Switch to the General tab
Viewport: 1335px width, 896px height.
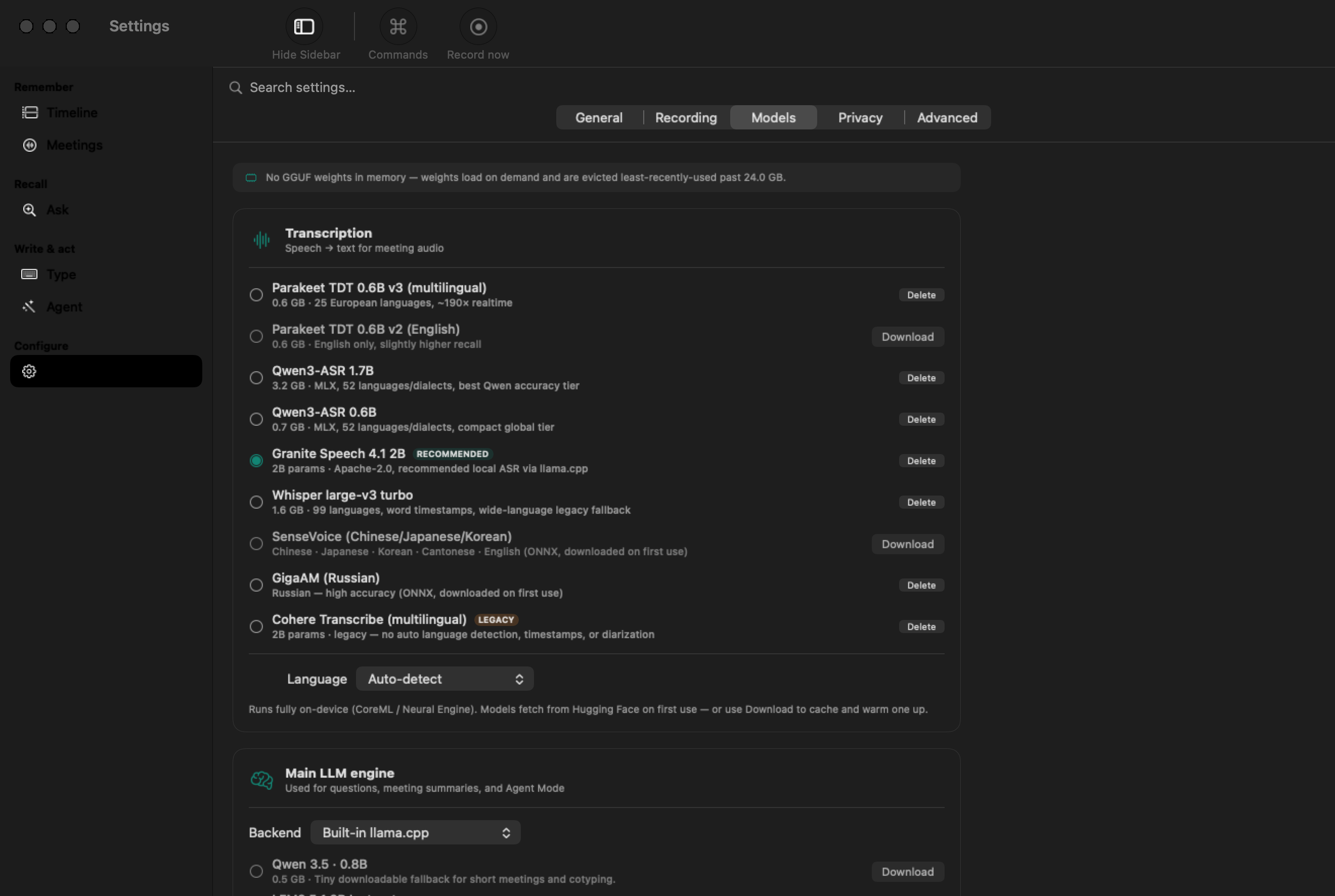[x=599, y=118]
